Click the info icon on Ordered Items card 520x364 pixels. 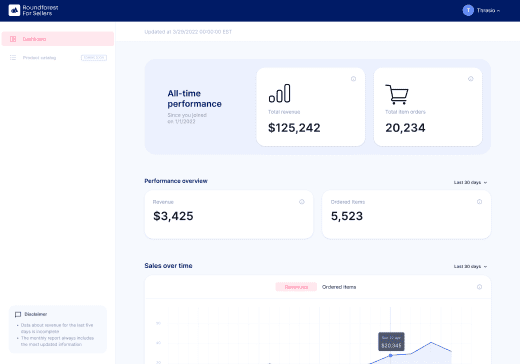point(479,202)
